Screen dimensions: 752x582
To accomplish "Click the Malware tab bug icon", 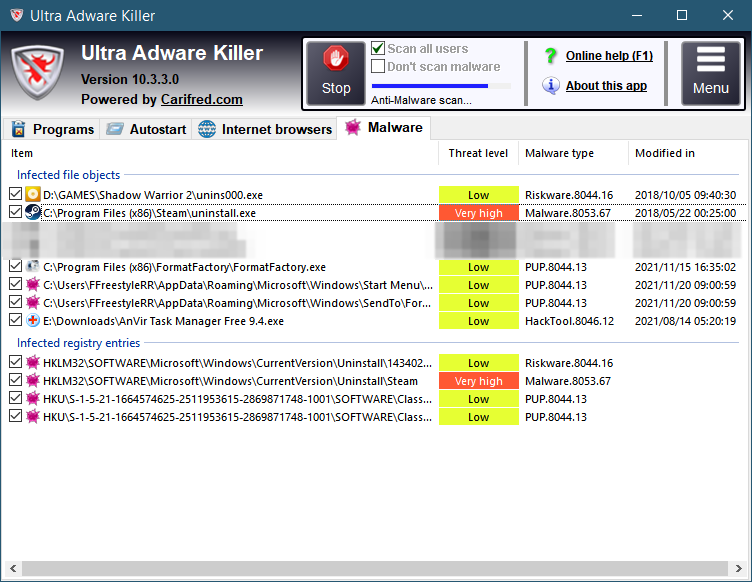I will pyautogui.click(x=353, y=127).
